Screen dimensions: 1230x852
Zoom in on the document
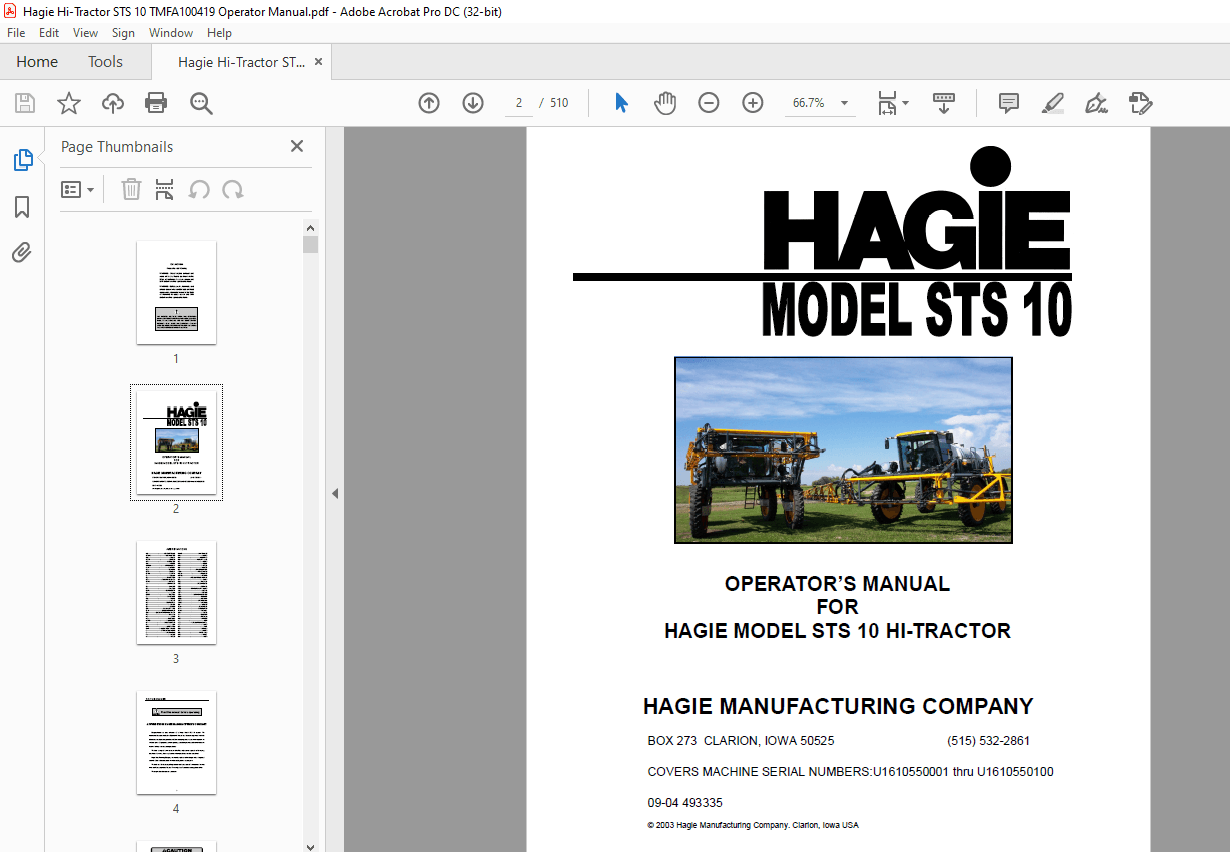point(752,102)
